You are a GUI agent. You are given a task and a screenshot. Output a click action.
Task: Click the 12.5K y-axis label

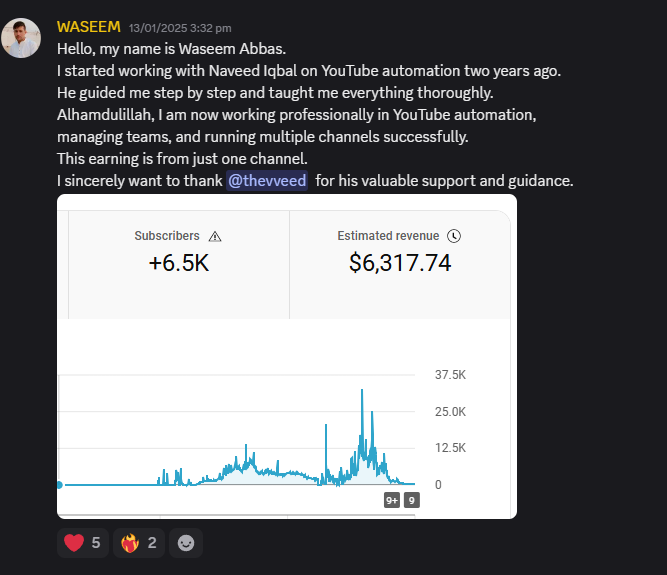pyautogui.click(x=450, y=448)
